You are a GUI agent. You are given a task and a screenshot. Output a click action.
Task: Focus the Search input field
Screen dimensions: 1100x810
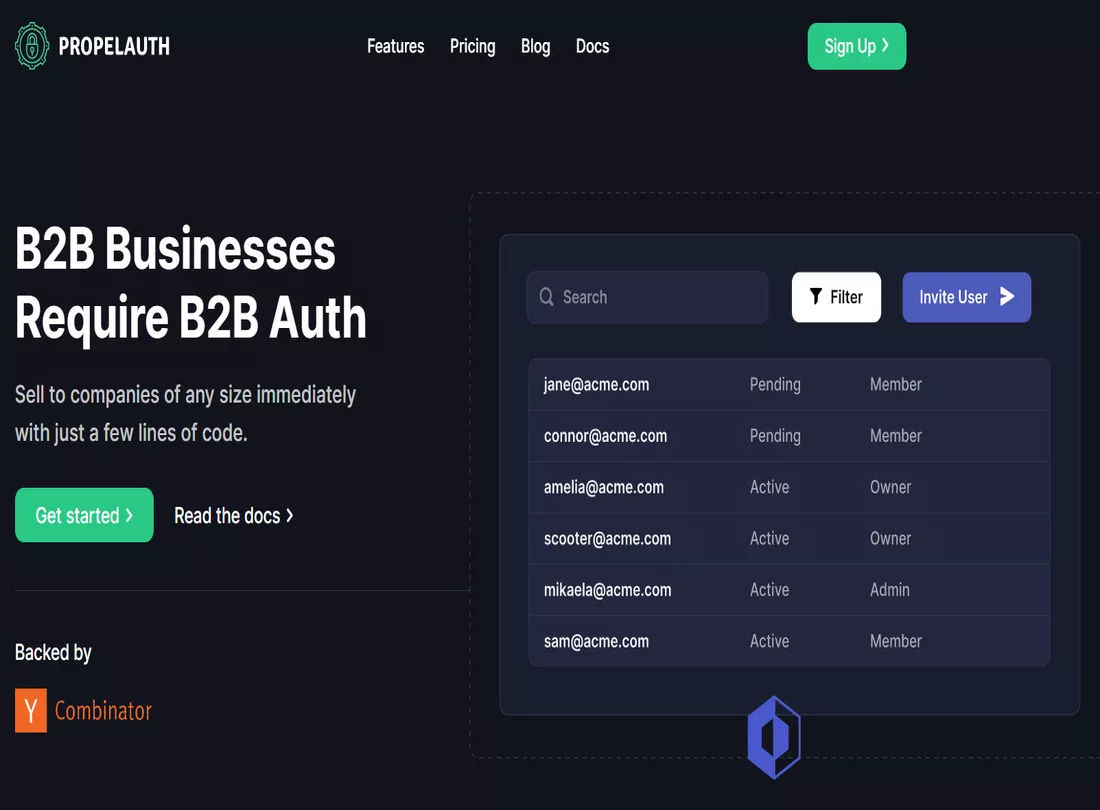pyautogui.click(x=647, y=297)
